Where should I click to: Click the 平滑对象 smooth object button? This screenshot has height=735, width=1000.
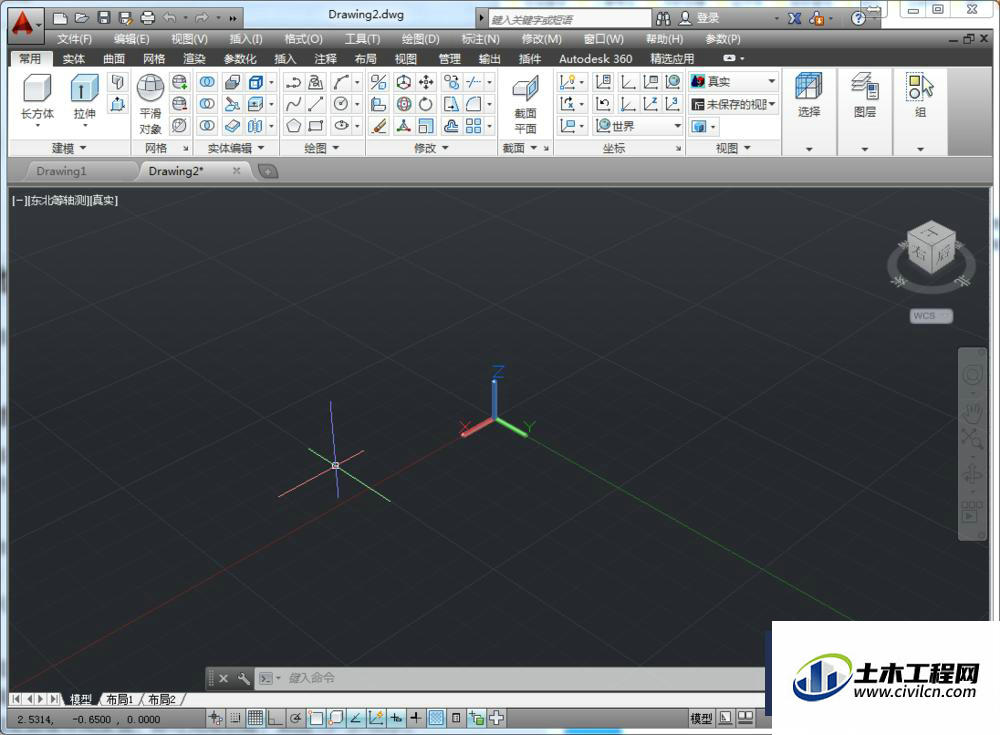click(151, 104)
